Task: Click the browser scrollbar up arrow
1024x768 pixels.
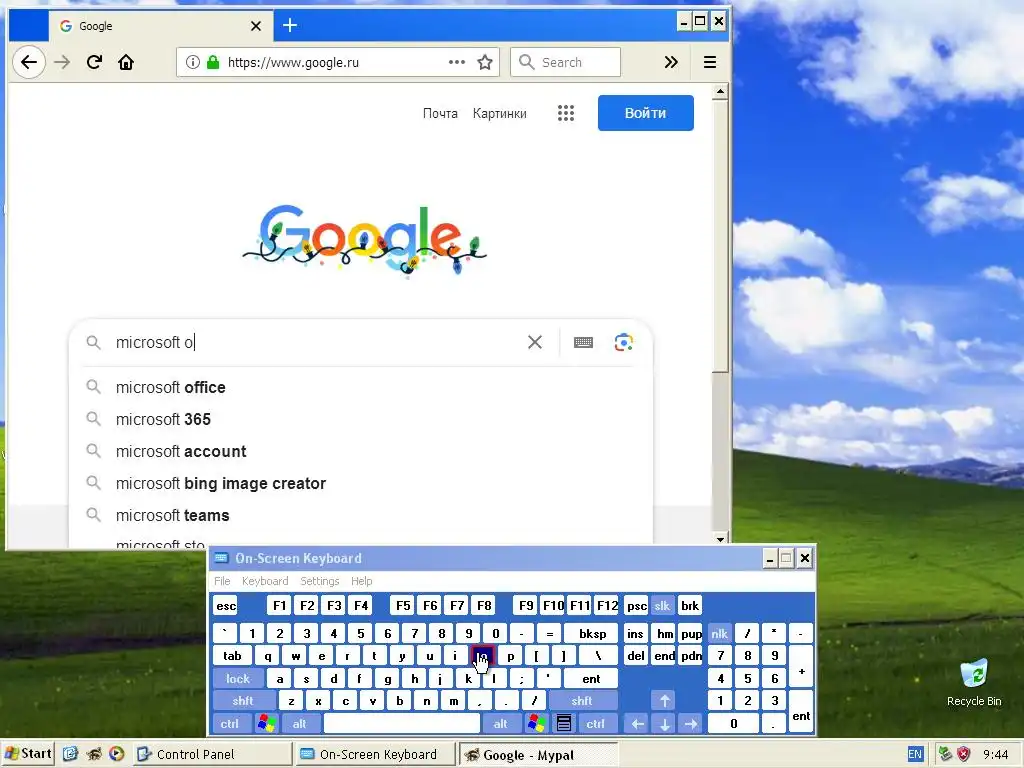Action: click(x=720, y=91)
